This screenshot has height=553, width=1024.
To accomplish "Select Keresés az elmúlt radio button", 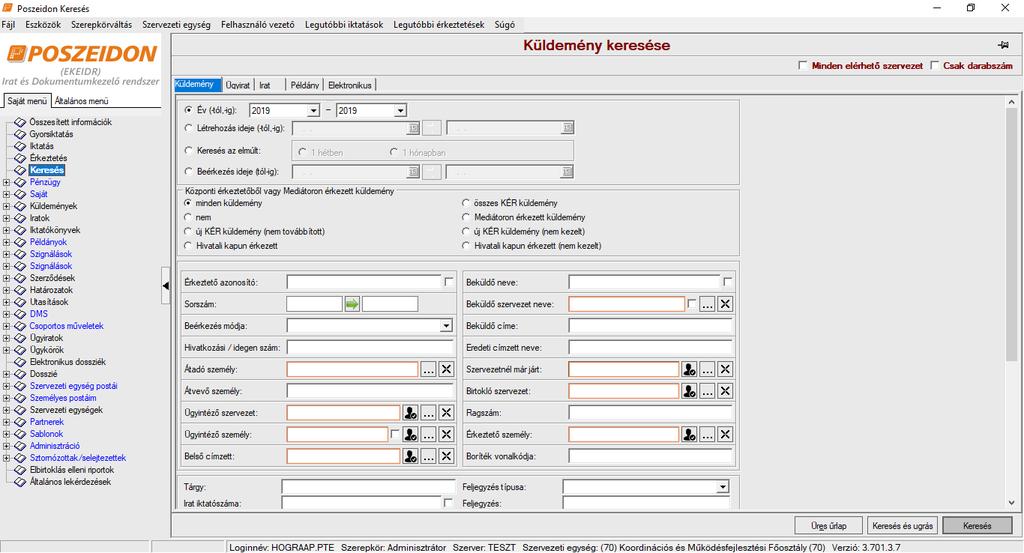I will pyautogui.click(x=189, y=150).
